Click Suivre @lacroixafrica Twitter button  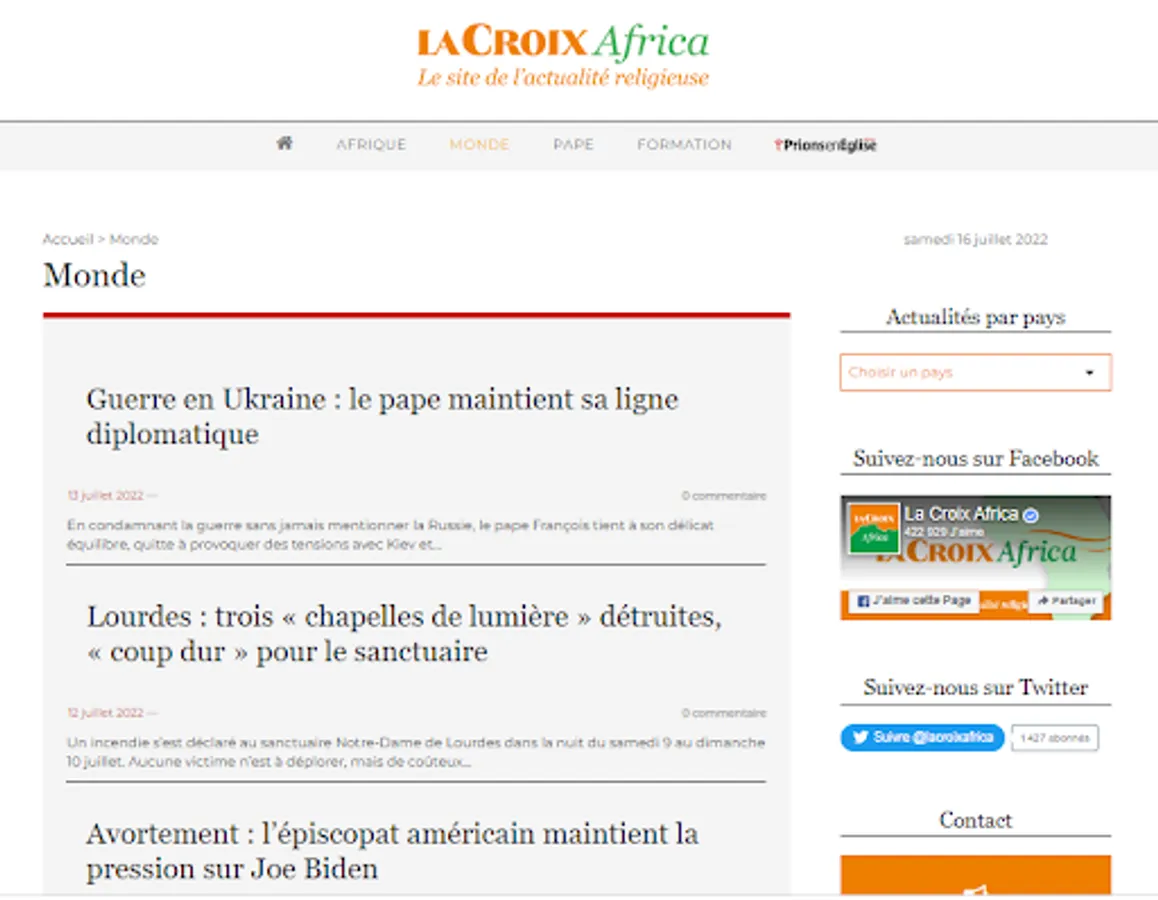(x=922, y=737)
